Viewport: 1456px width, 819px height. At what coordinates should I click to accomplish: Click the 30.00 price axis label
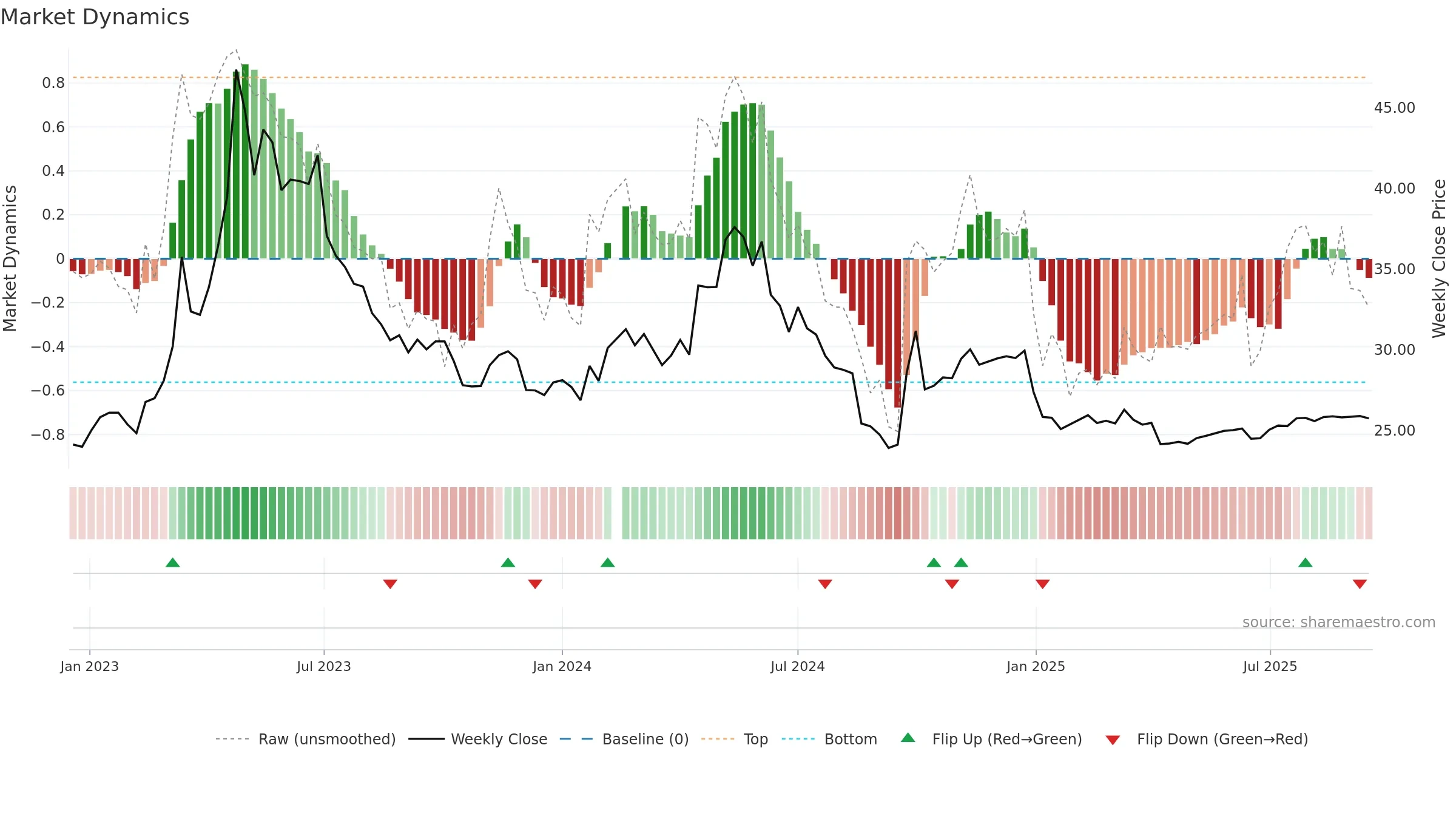(1395, 350)
